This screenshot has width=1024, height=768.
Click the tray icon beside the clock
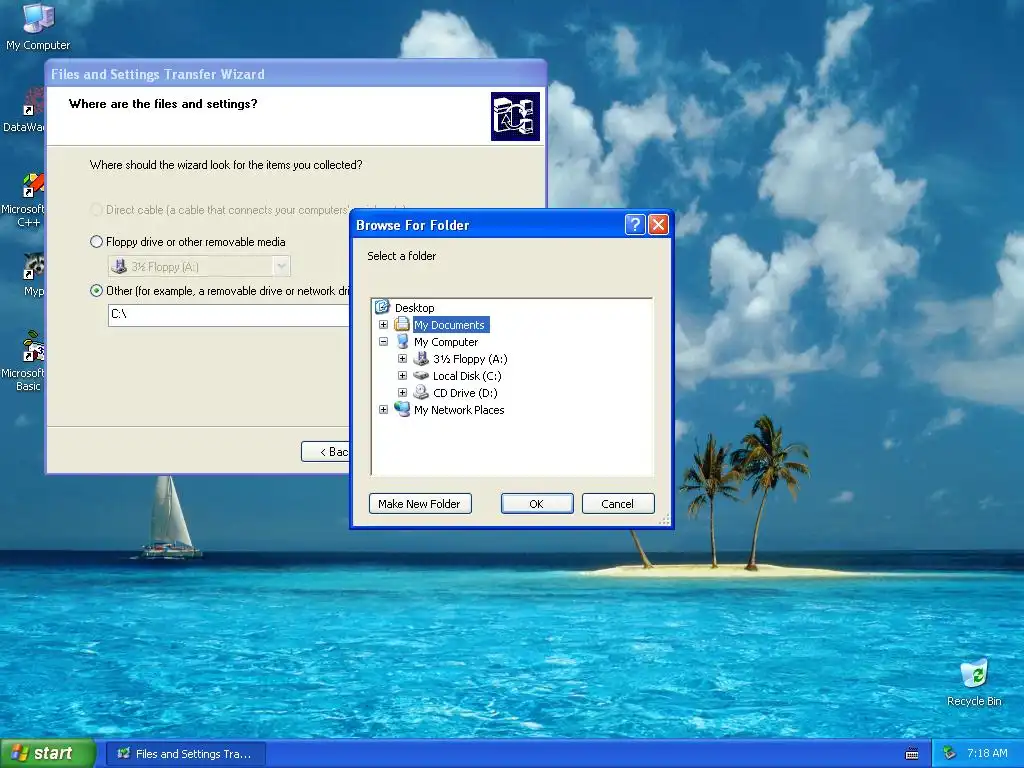(949, 753)
